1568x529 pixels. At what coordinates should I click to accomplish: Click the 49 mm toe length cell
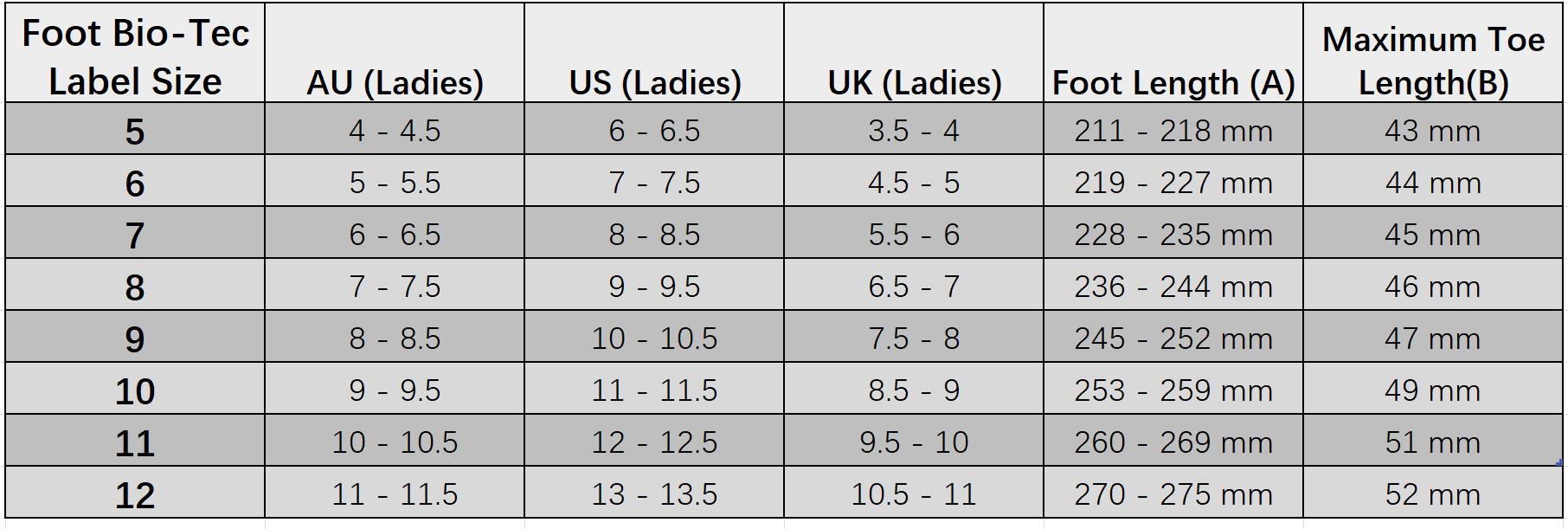(x=1433, y=388)
